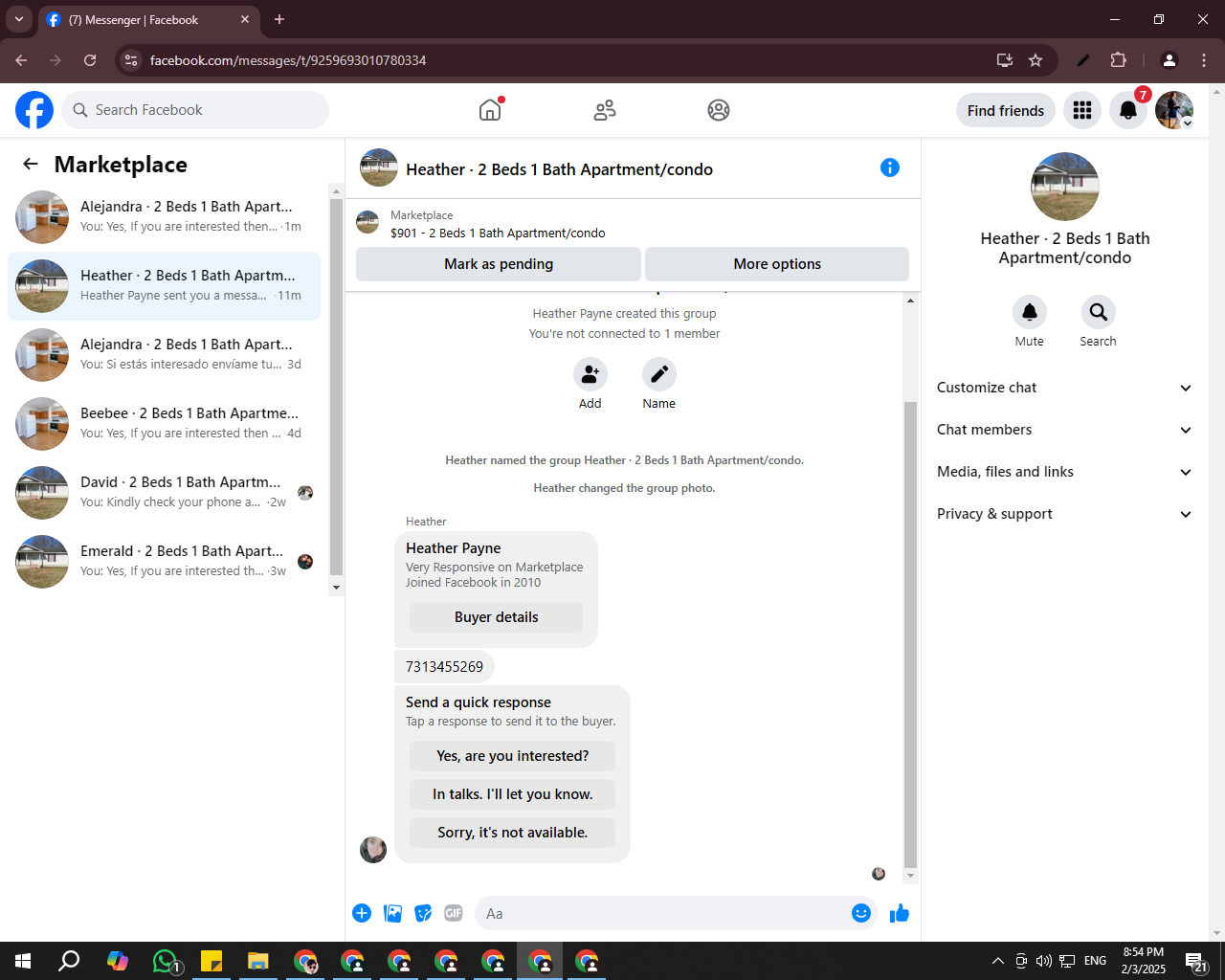
Task: Expand Customize chat section
Action: point(1064,388)
